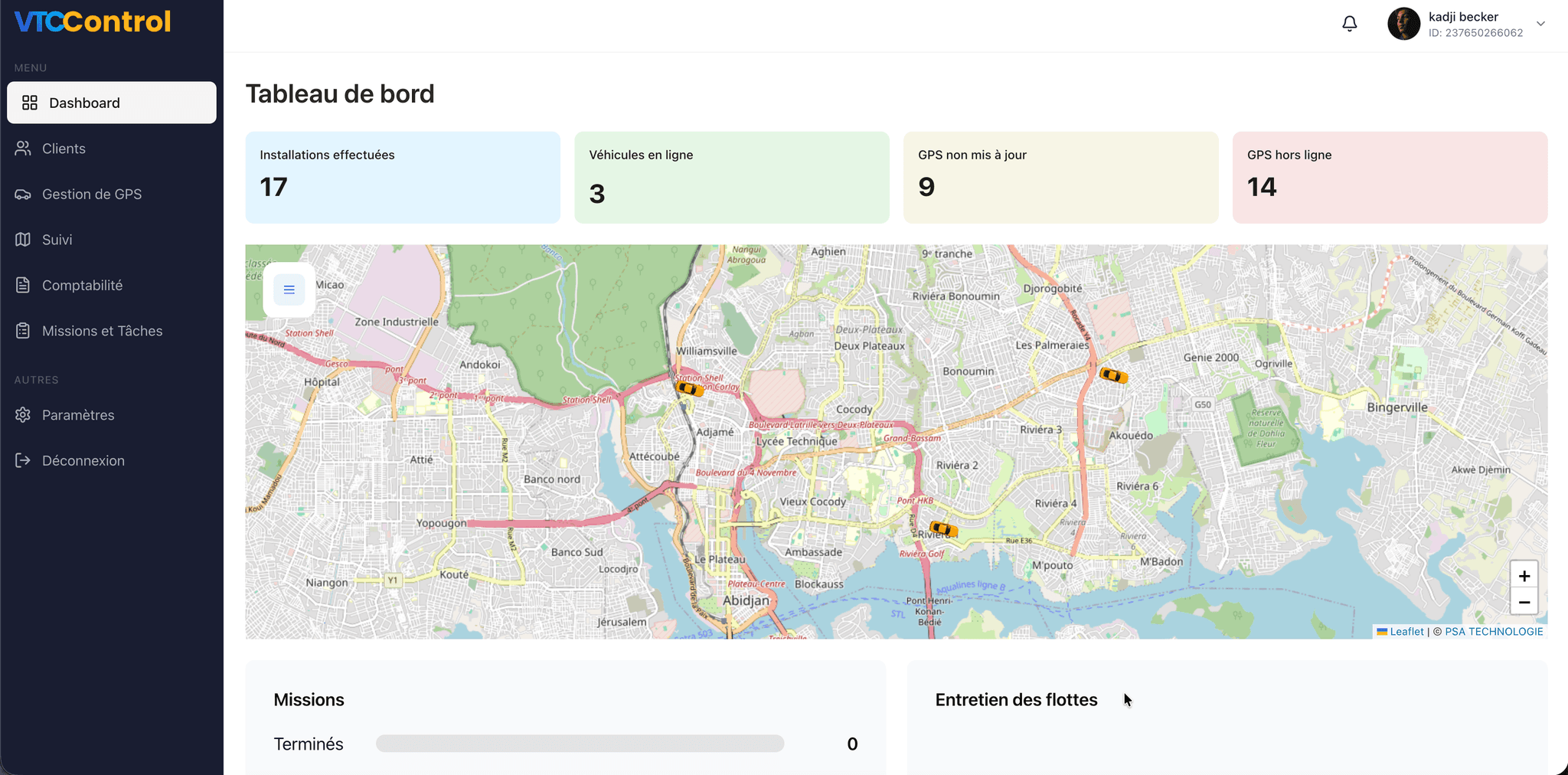
Task: Click the GPS hors ligne card
Action: pyautogui.click(x=1390, y=178)
